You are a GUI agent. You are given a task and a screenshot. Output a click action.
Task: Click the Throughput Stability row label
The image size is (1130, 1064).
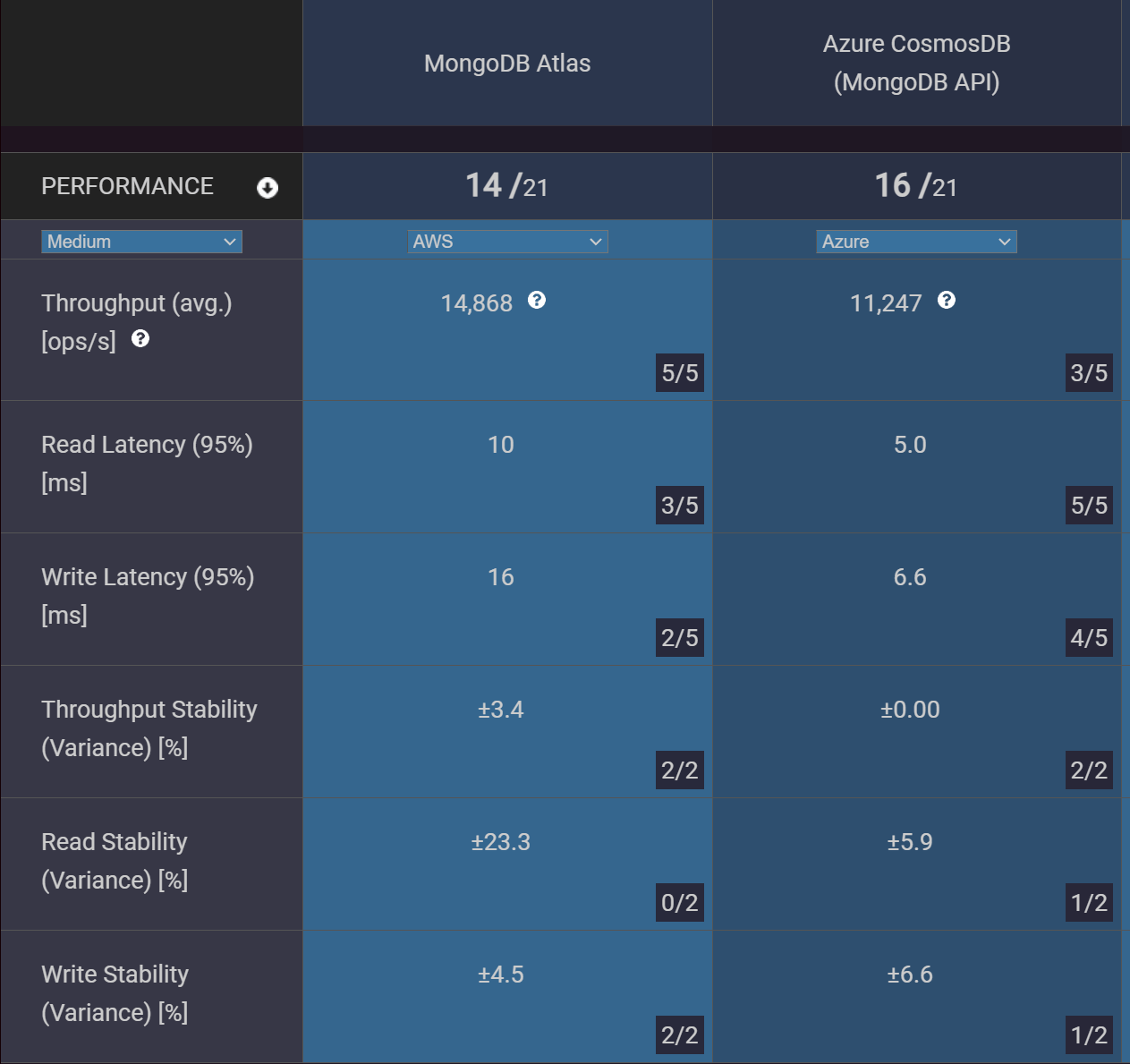149,728
